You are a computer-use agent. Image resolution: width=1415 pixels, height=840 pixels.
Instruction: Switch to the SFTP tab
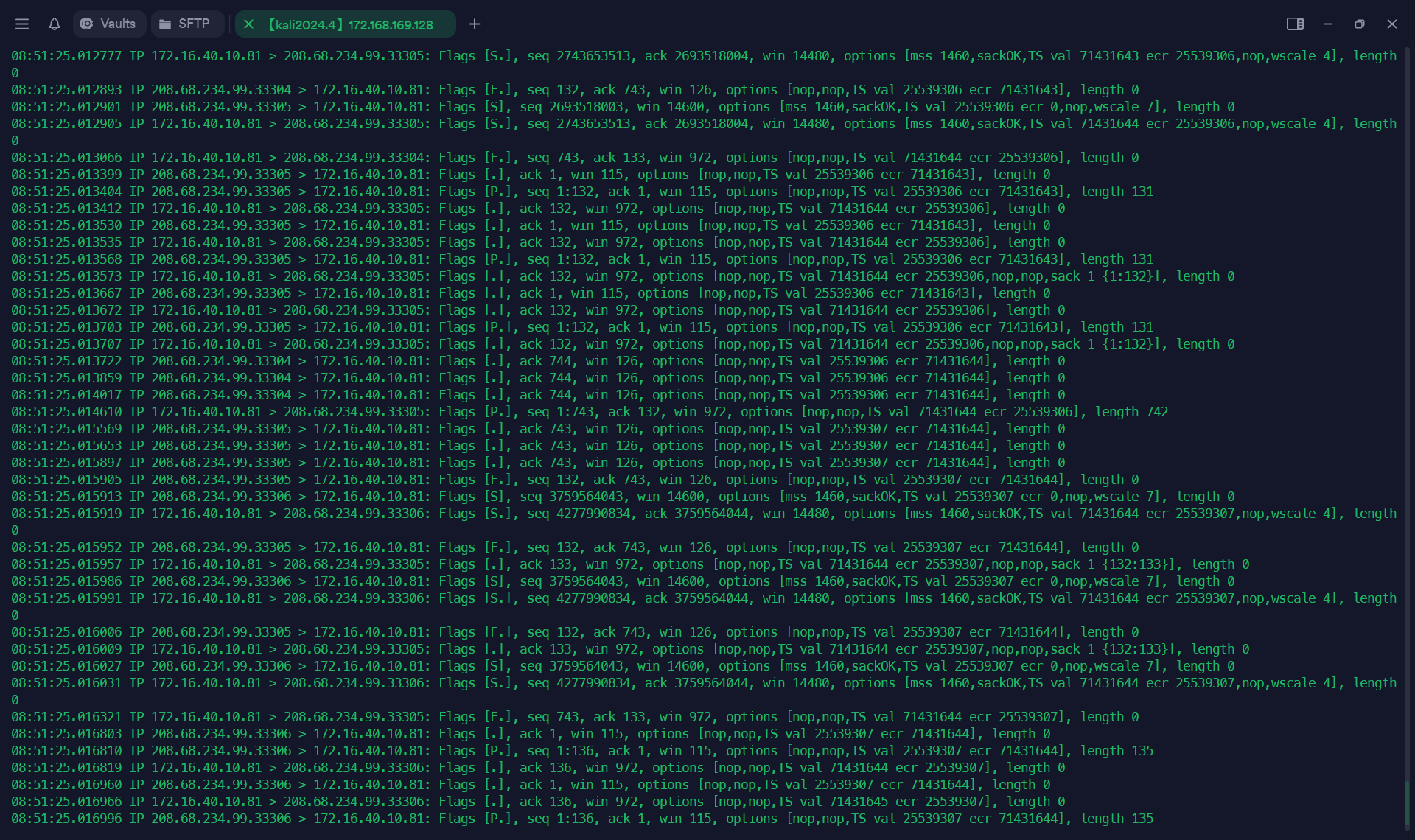(186, 24)
